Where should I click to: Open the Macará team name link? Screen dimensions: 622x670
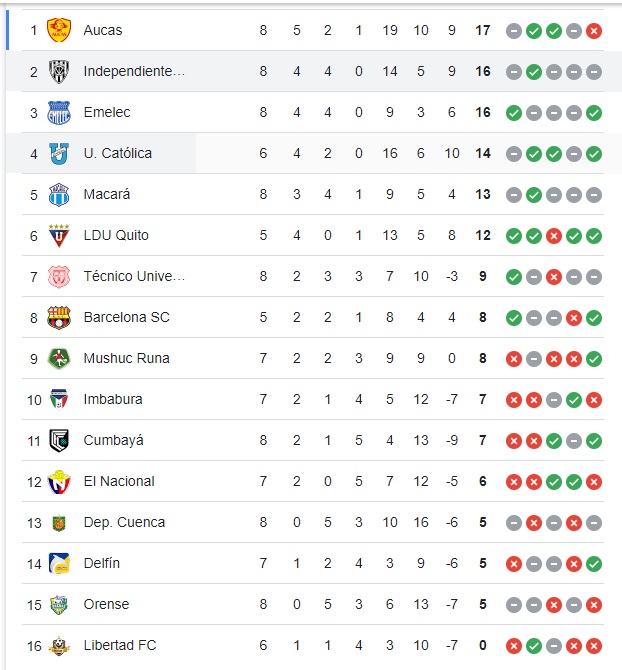[107, 194]
